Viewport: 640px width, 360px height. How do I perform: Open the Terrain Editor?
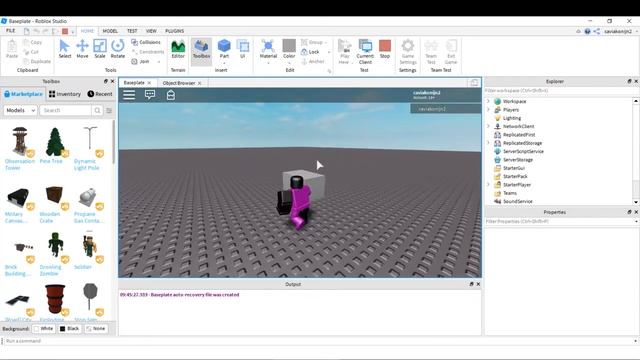178,49
